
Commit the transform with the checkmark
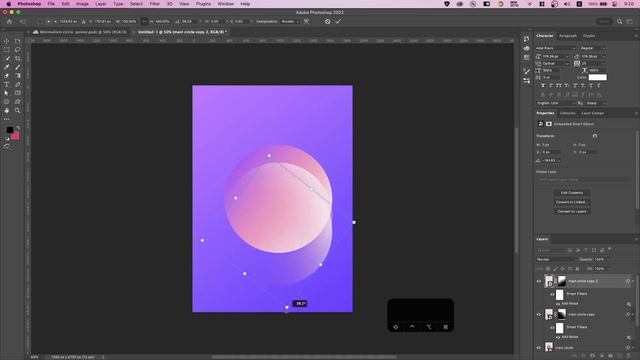tap(338, 22)
